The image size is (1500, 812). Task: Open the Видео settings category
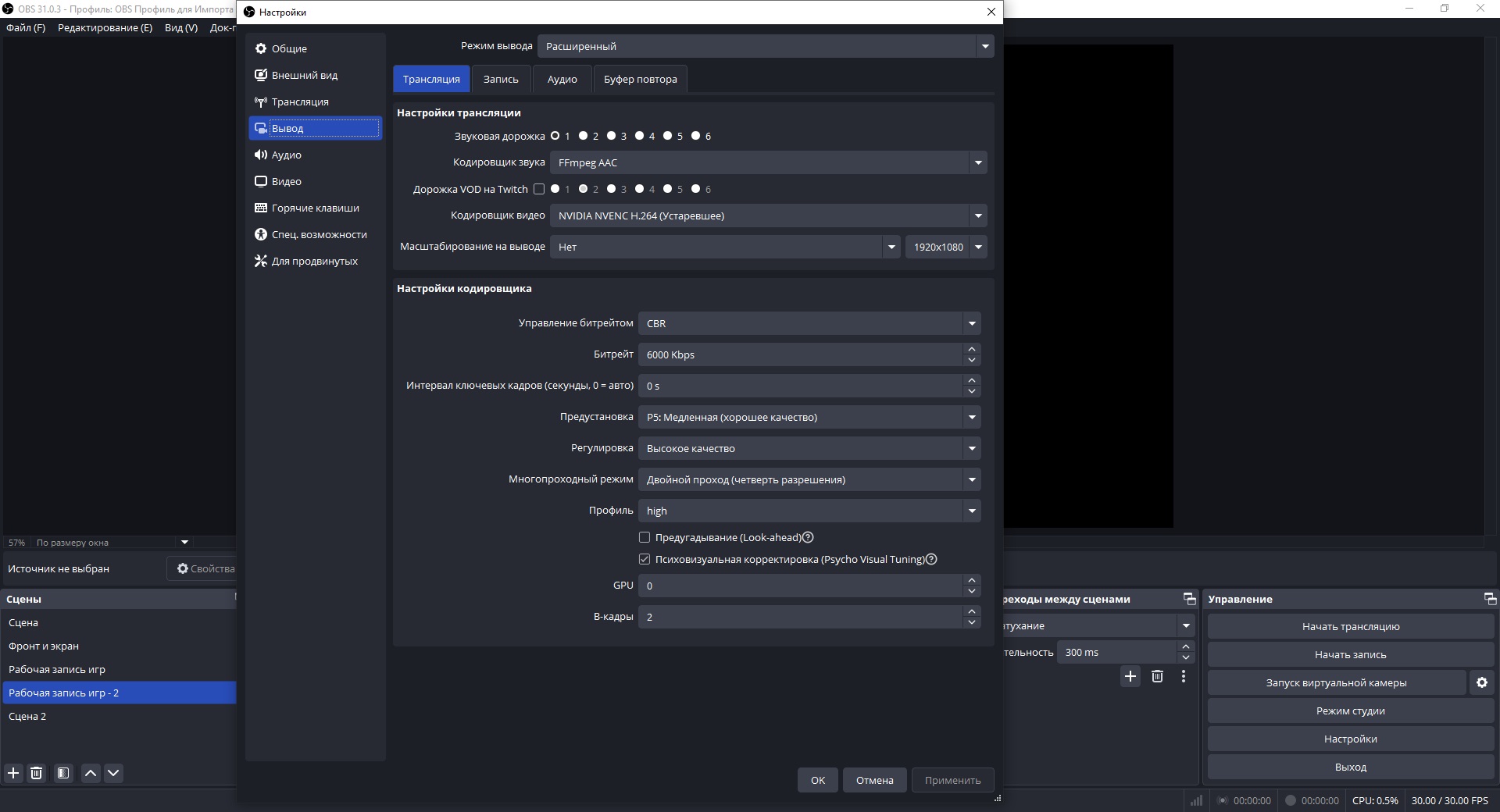(x=315, y=181)
